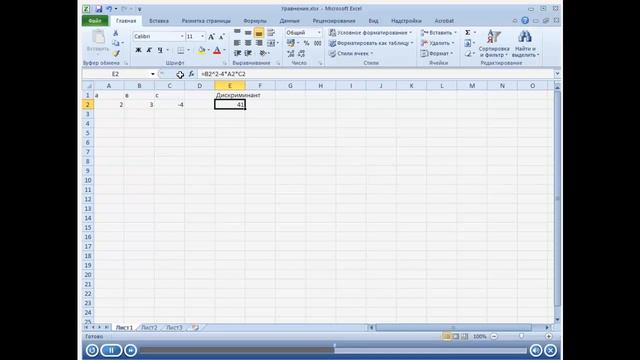
Task: Open the Общий number format dropdown
Action: [x=319, y=33]
